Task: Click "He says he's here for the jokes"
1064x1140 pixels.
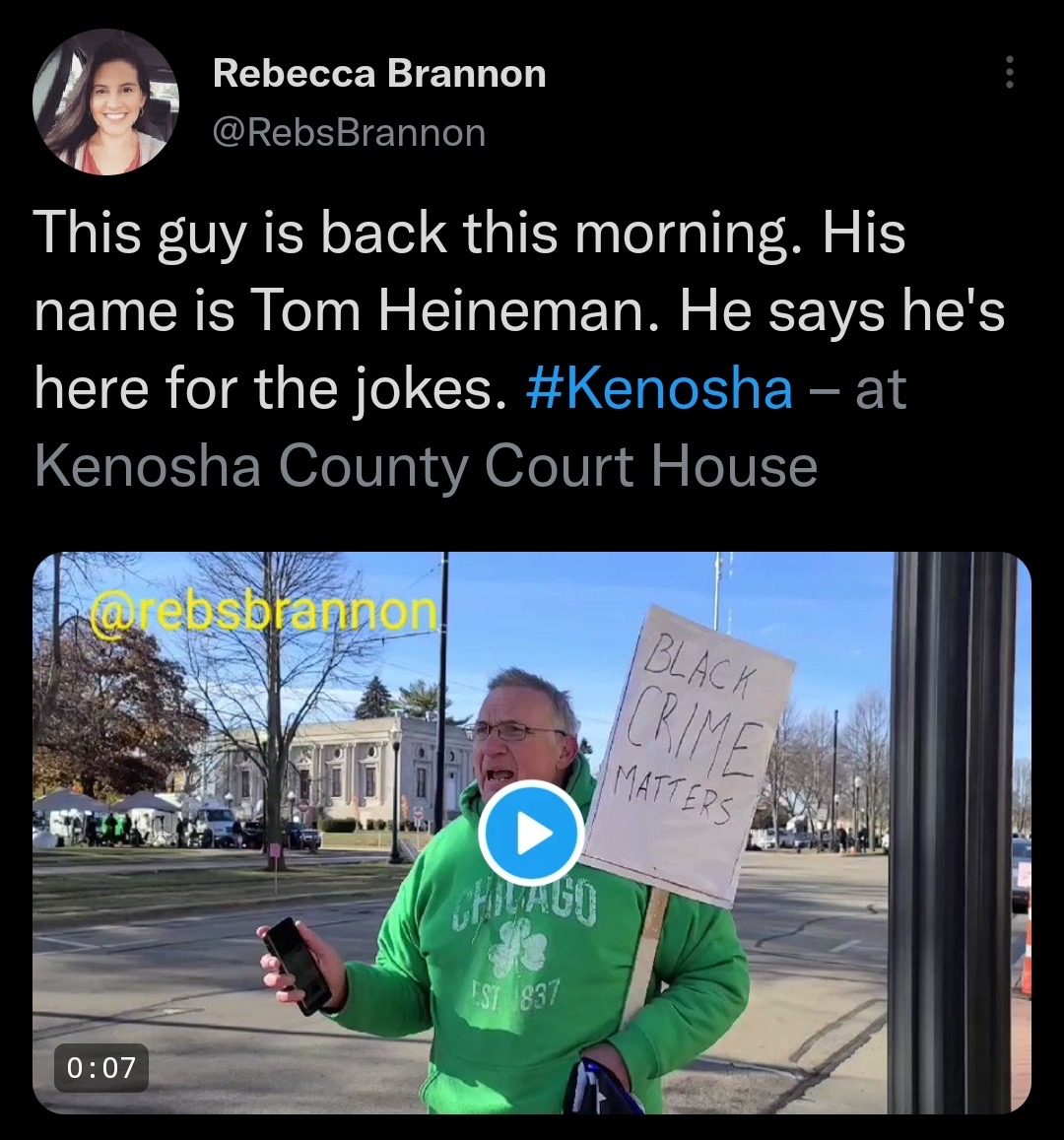Action: click(519, 349)
